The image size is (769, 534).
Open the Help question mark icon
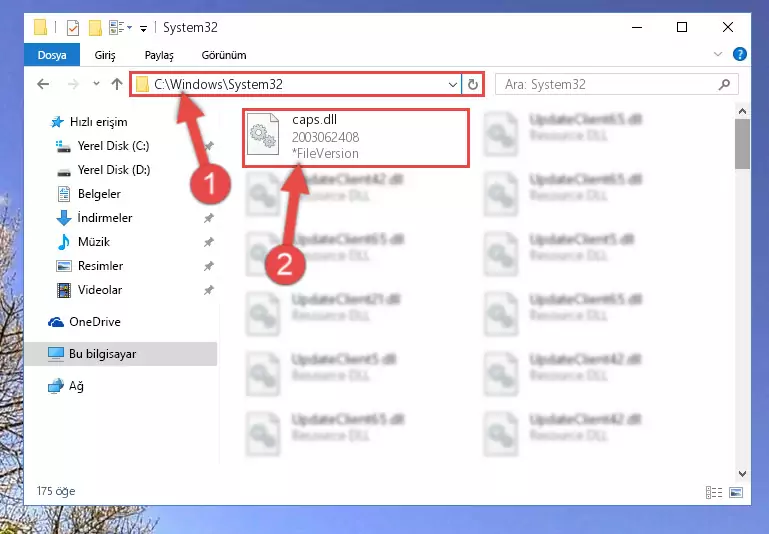click(740, 54)
